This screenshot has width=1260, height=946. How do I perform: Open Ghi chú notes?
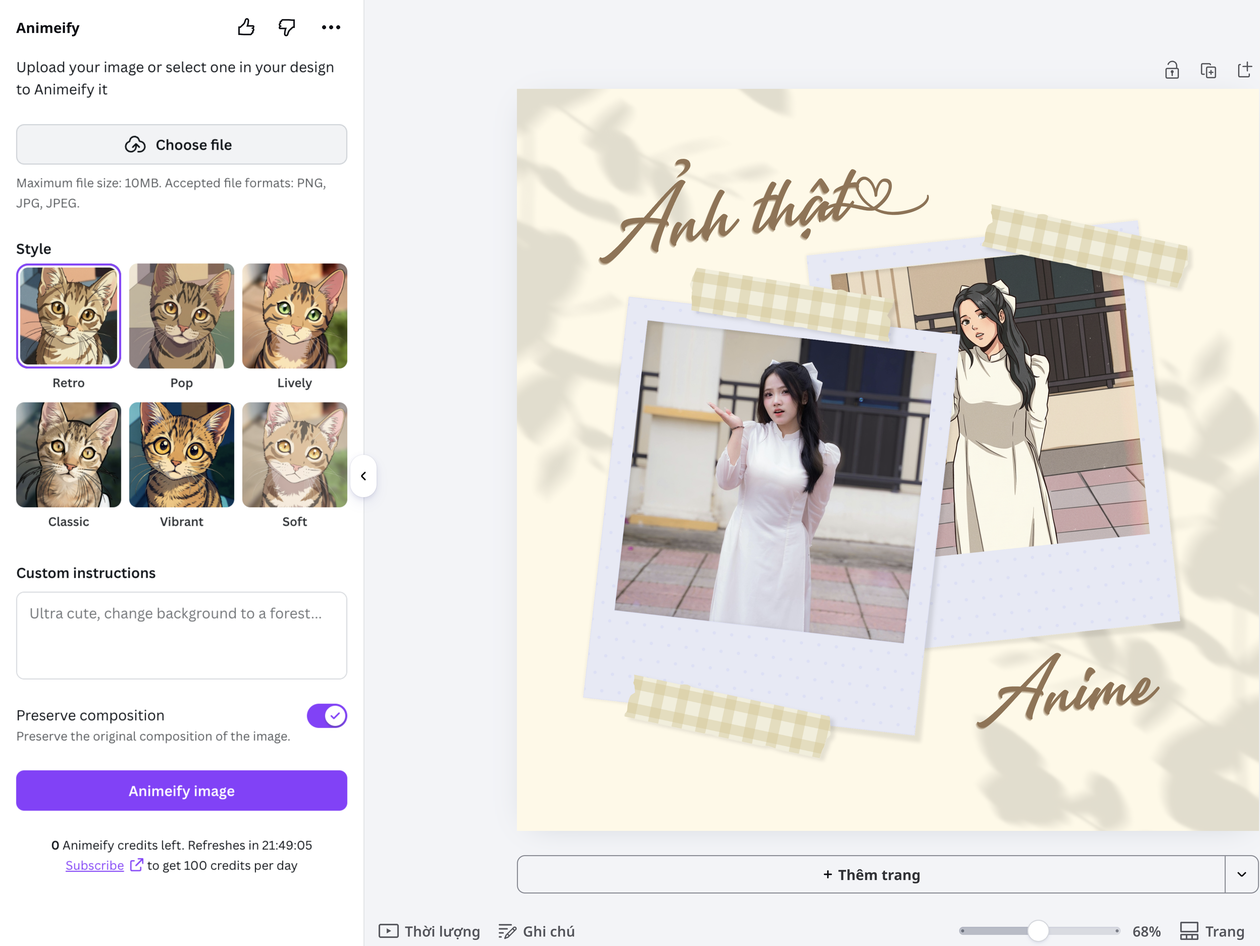536,931
